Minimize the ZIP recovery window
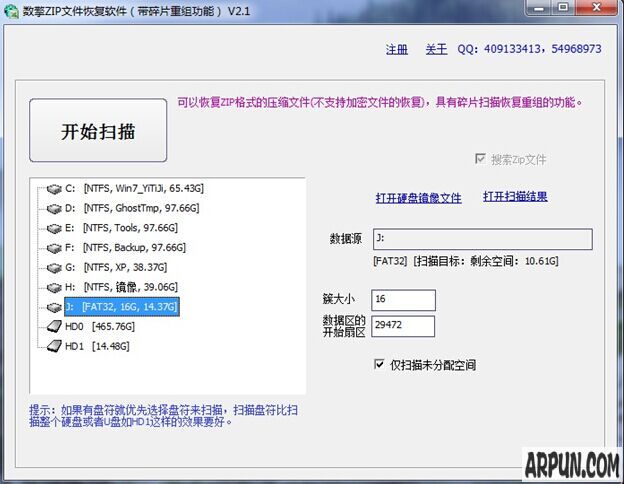Image resolution: width=624 pixels, height=484 pixels. [x=539, y=8]
